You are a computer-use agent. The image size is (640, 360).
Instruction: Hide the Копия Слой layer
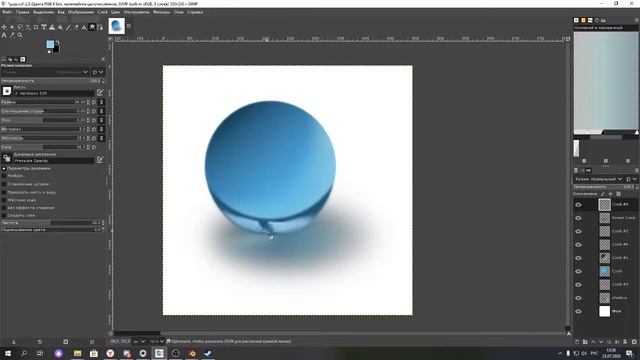click(x=578, y=218)
